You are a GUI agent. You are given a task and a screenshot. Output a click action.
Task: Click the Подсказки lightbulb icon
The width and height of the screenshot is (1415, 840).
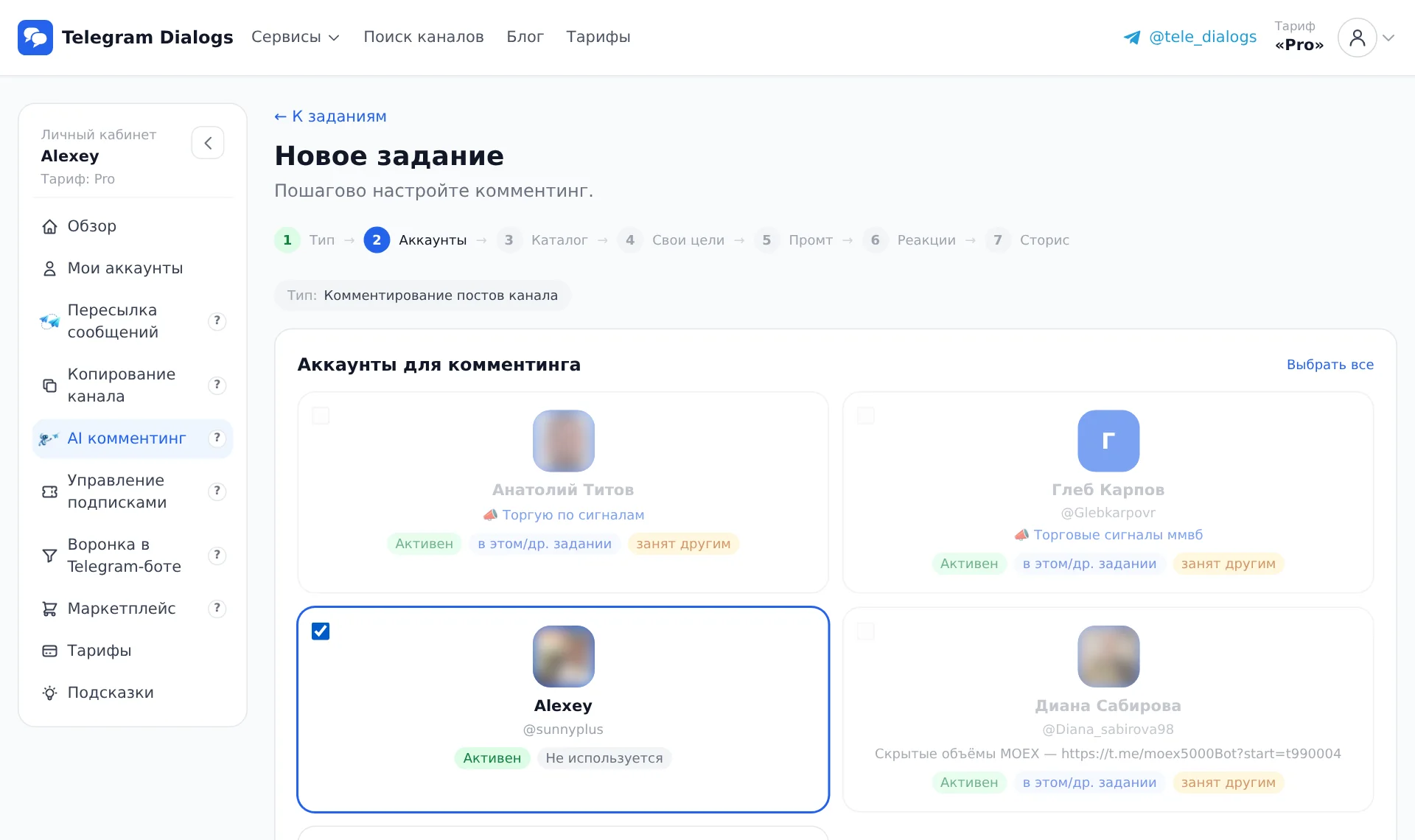49,693
